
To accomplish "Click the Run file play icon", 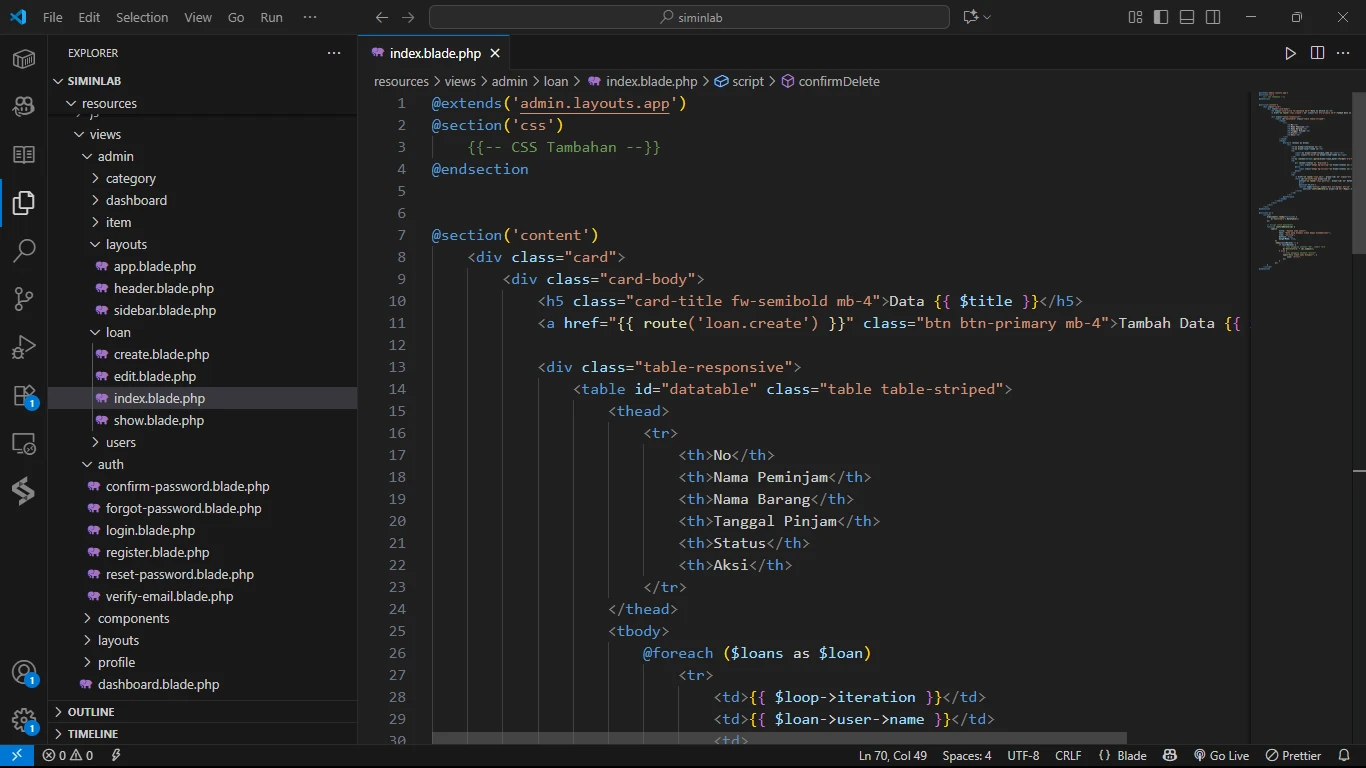I will (1290, 53).
